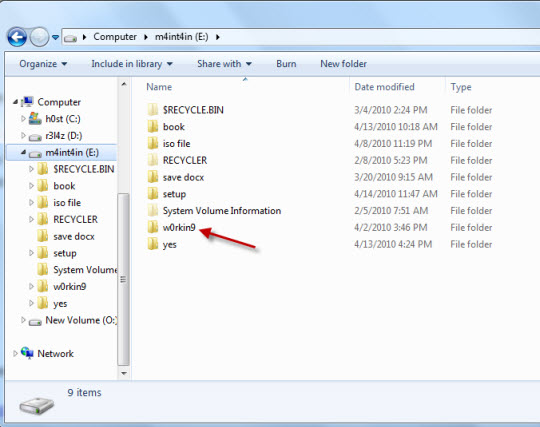This screenshot has width=540, height=427.
Task: Open the Organize dropdown menu
Action: (x=43, y=64)
